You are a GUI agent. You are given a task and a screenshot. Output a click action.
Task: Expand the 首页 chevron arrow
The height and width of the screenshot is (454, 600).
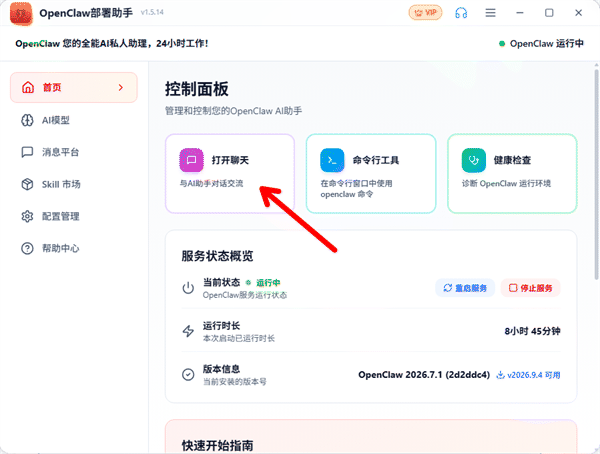coord(121,87)
